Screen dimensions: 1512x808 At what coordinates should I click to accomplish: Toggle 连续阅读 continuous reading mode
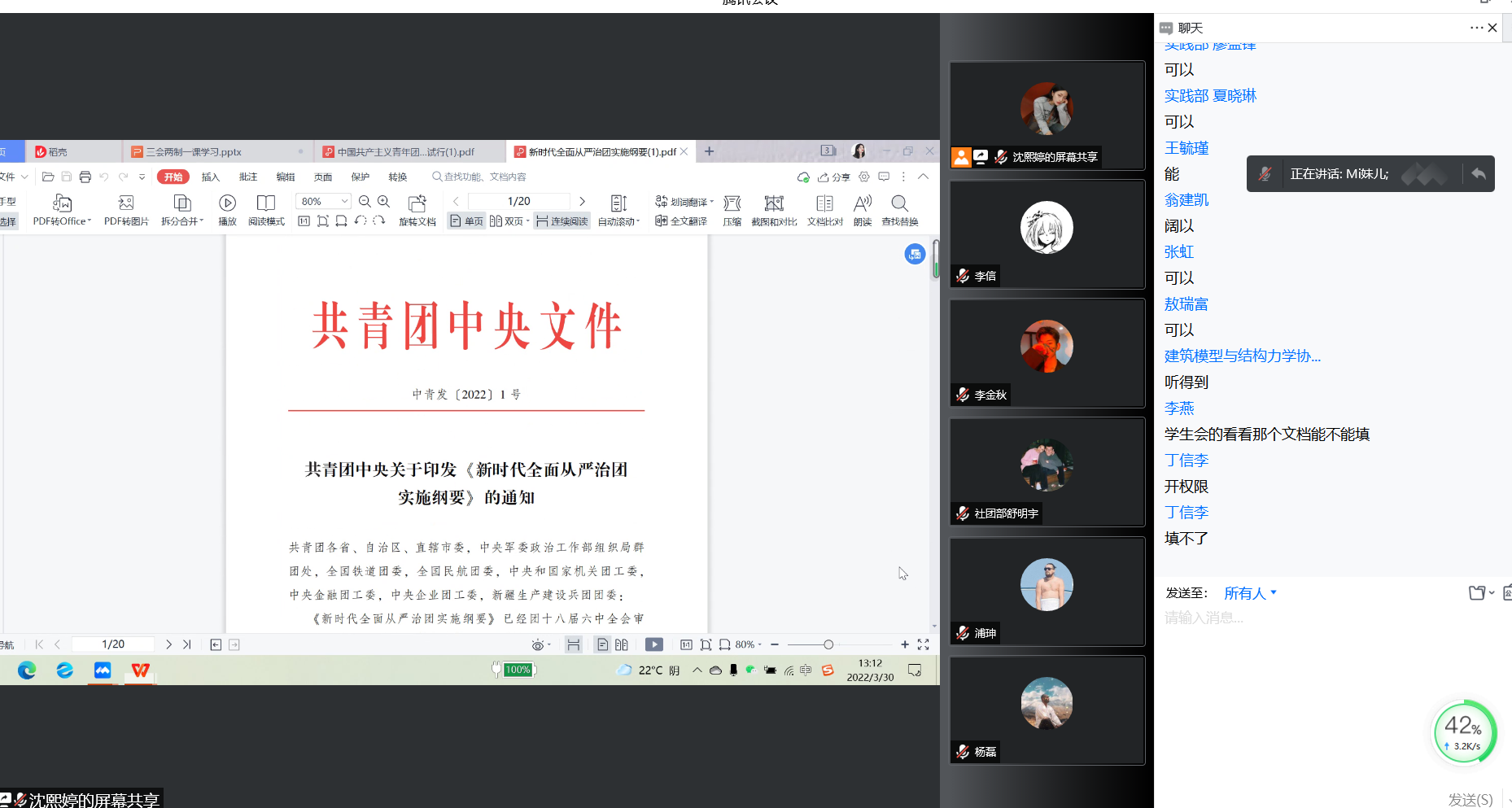tap(562, 221)
